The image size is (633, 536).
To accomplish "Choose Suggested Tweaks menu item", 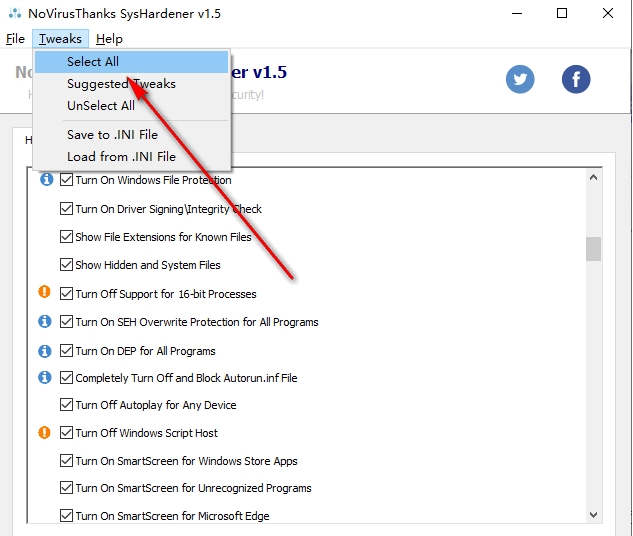I will coord(132,84).
